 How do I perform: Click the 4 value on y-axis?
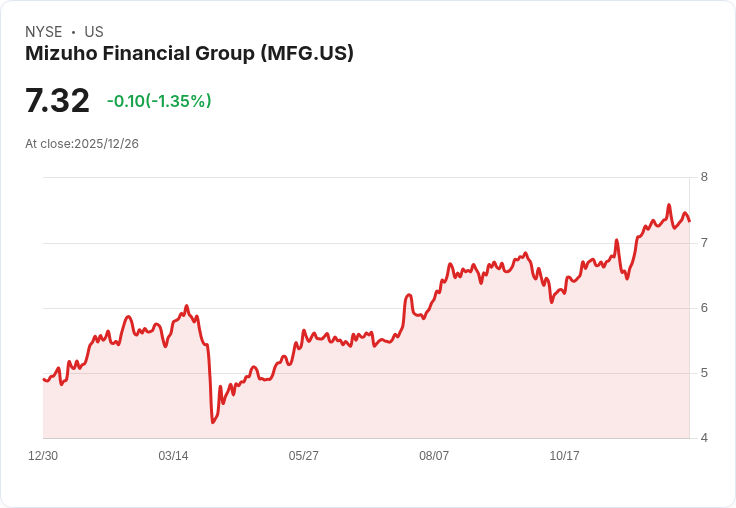coord(704,438)
